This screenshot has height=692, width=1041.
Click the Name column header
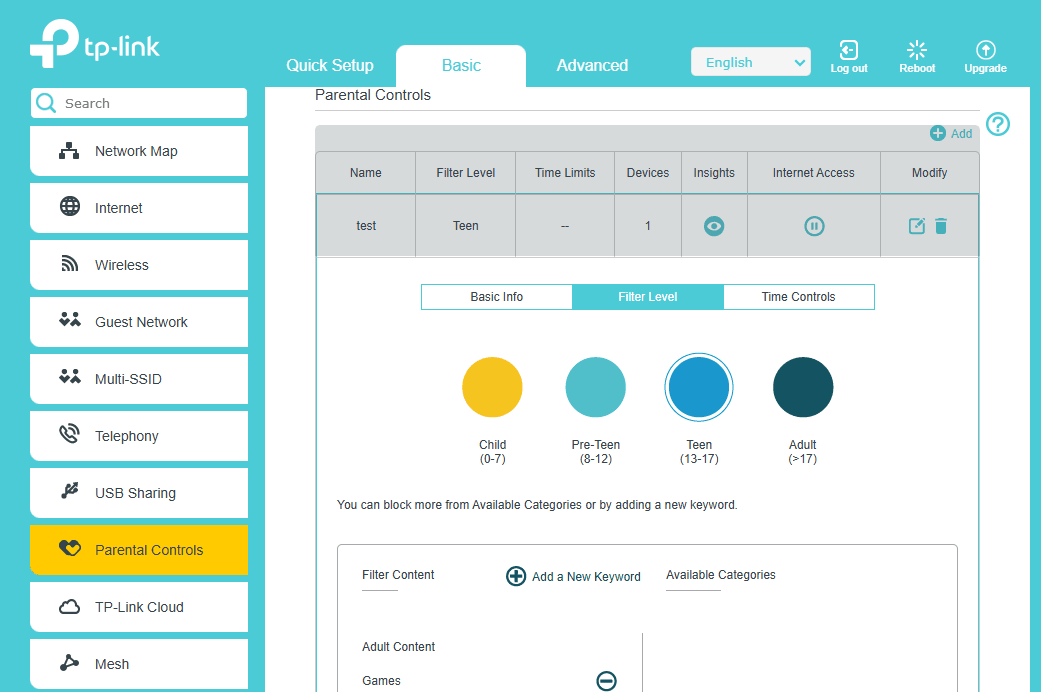366,173
